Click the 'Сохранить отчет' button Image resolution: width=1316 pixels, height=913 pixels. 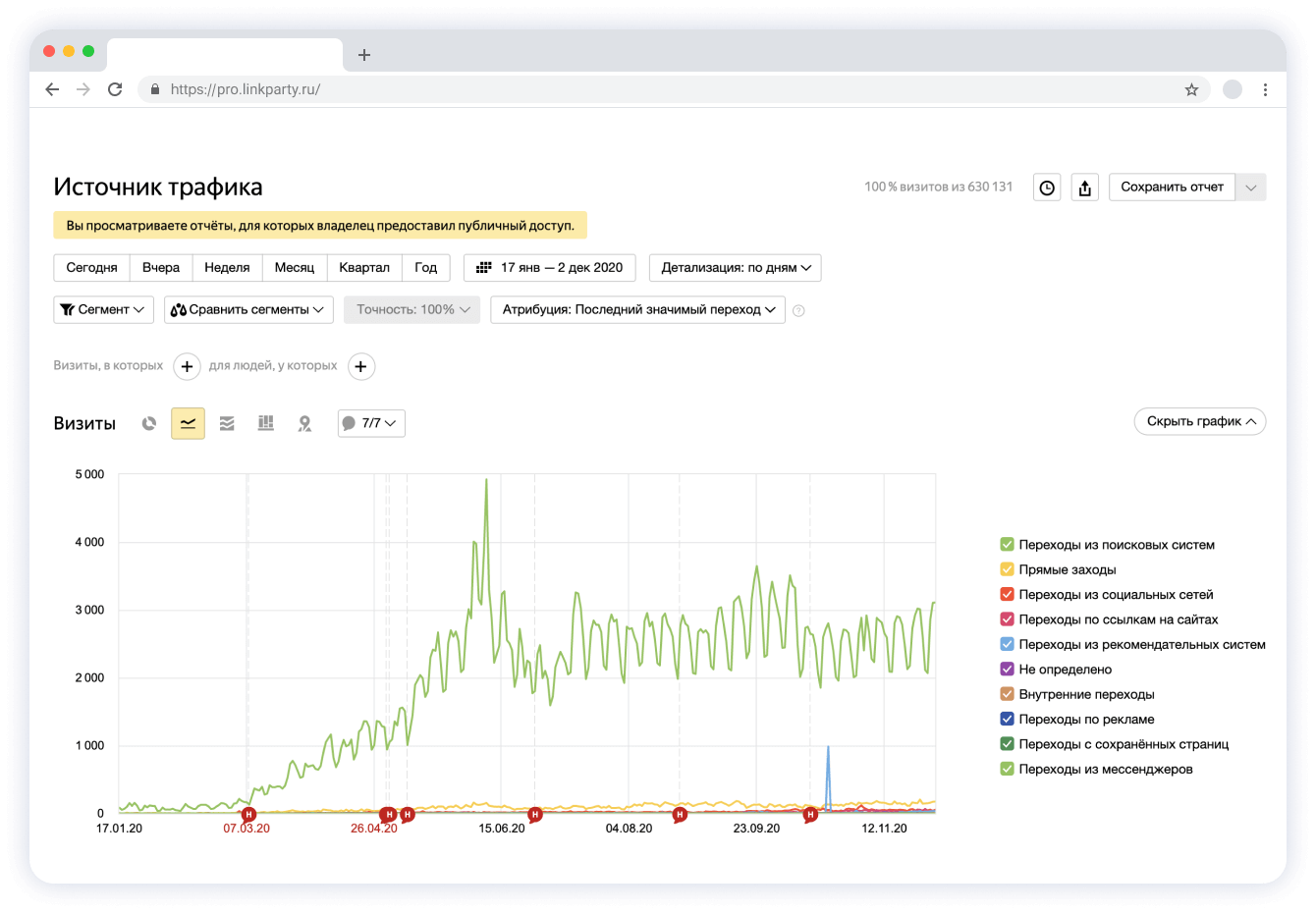1172,188
